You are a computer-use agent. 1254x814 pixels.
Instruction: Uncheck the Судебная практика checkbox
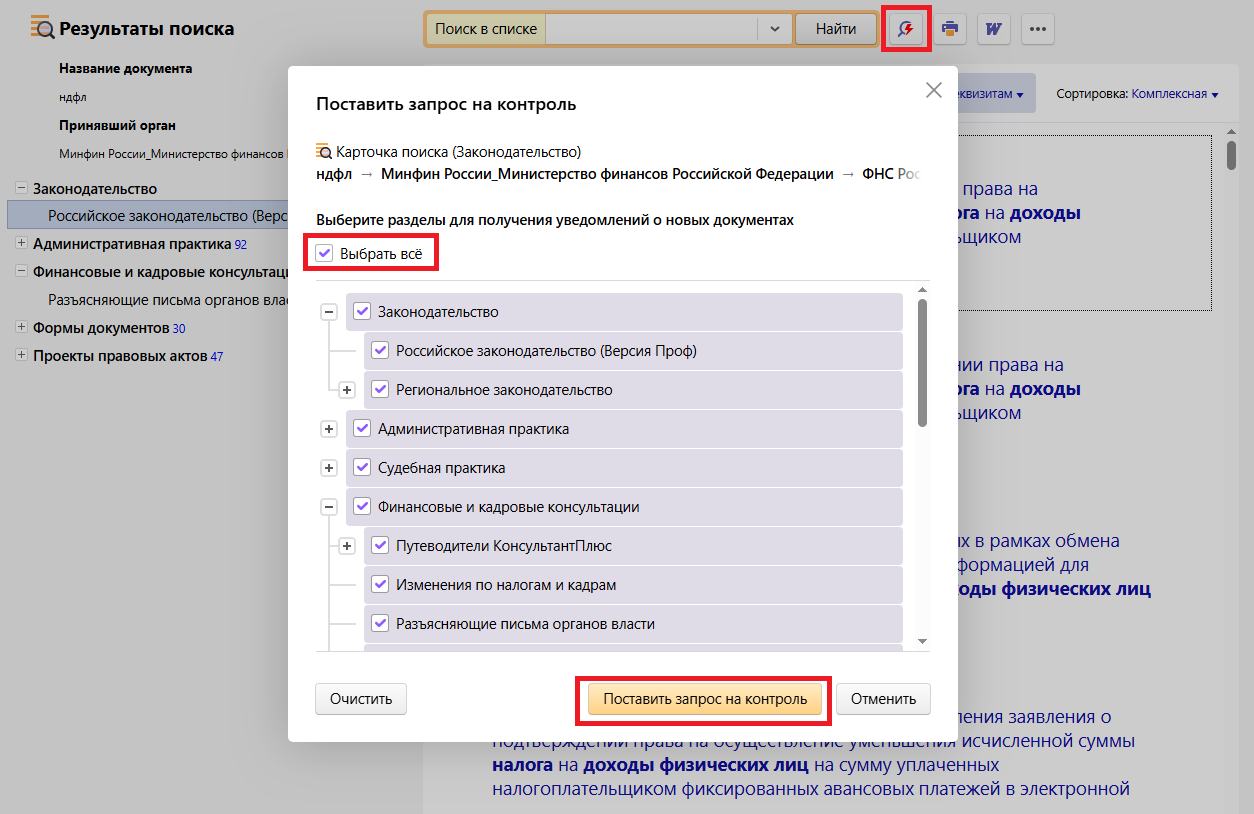(362, 468)
